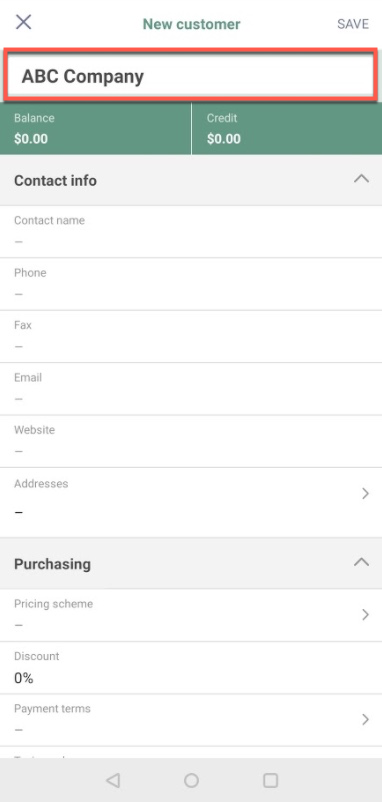Screen dimensions: 382x802
Task: Select the Fax field
Action: coord(191,337)
